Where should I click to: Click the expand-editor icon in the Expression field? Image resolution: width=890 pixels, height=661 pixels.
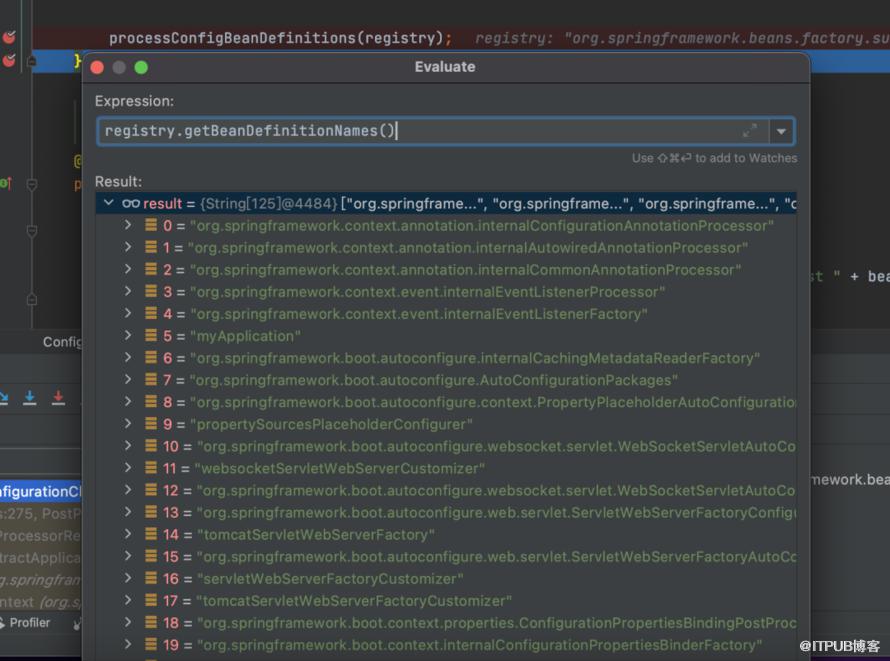coord(749,131)
